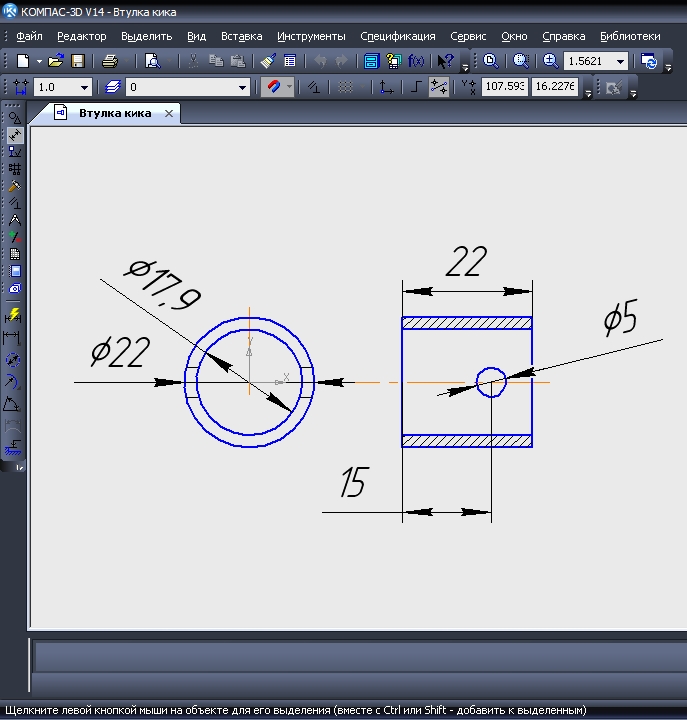Open the Инструменты menu
This screenshot has width=687, height=720.
coord(311,36)
